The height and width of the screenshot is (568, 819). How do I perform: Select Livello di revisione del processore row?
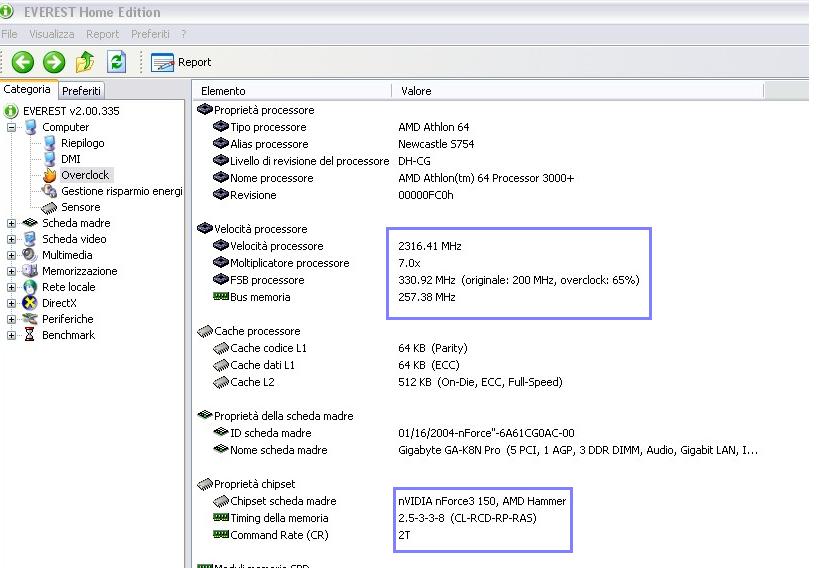(x=322, y=161)
